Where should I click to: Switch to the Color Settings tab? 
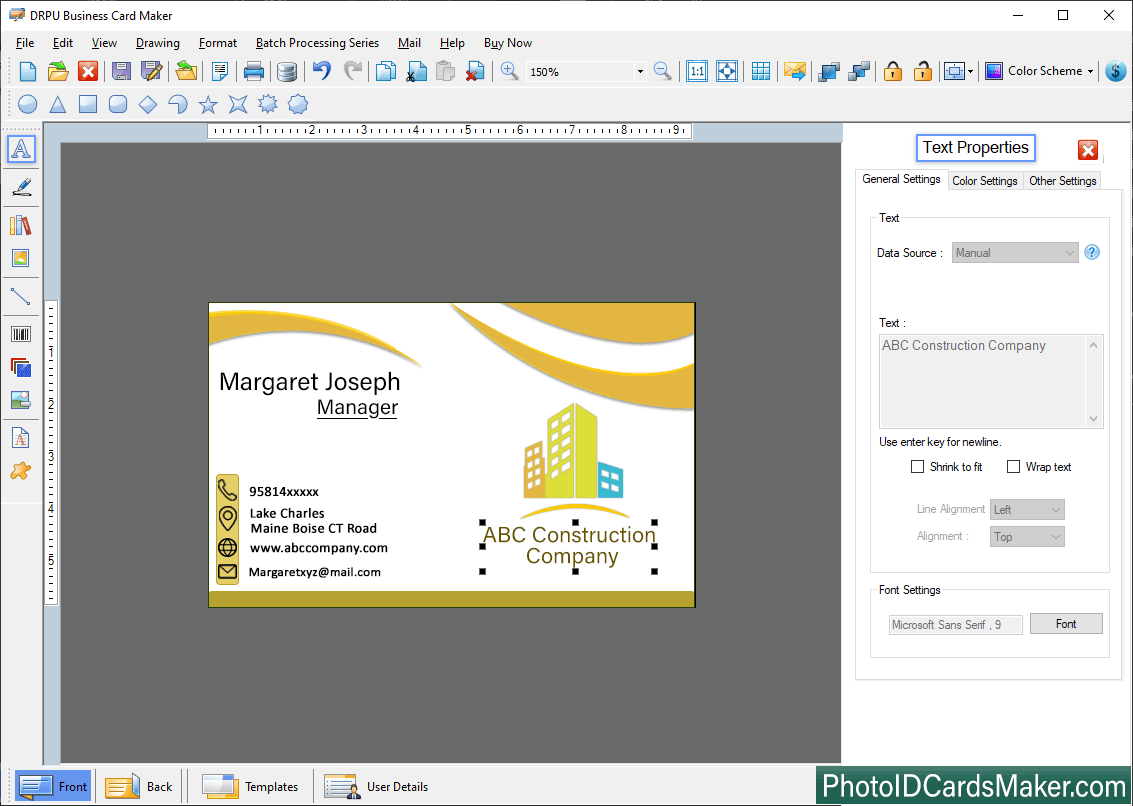click(x=984, y=180)
